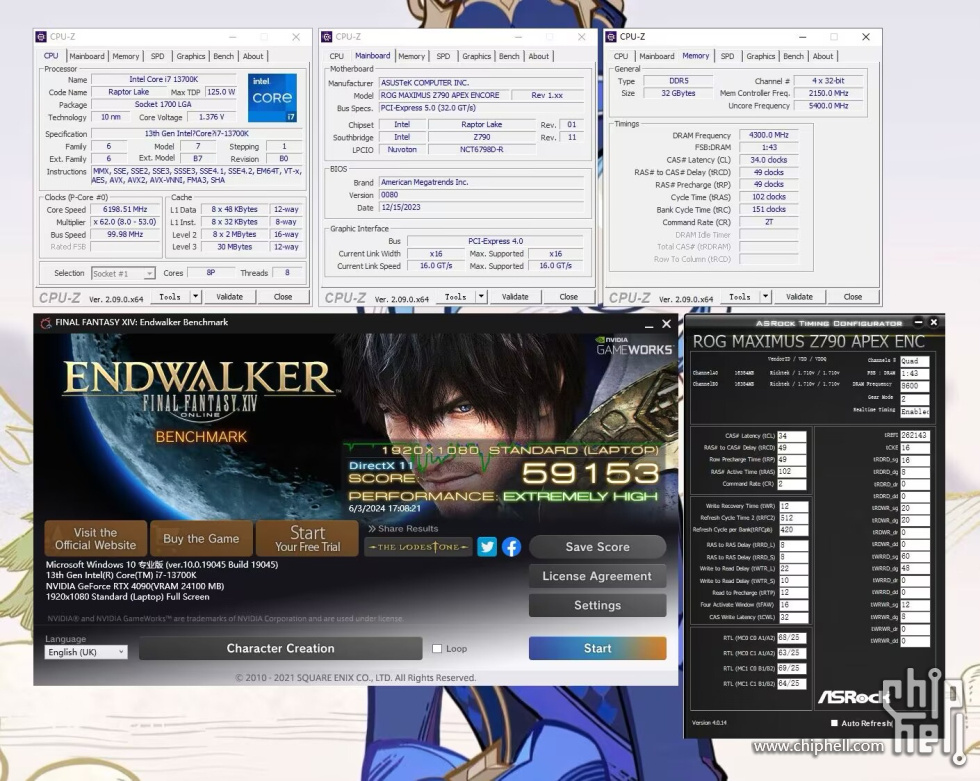Expand Tools dropdown arrow in CPU-Z Mainboard window
Viewport: 980px width, 781px height.
481,297
